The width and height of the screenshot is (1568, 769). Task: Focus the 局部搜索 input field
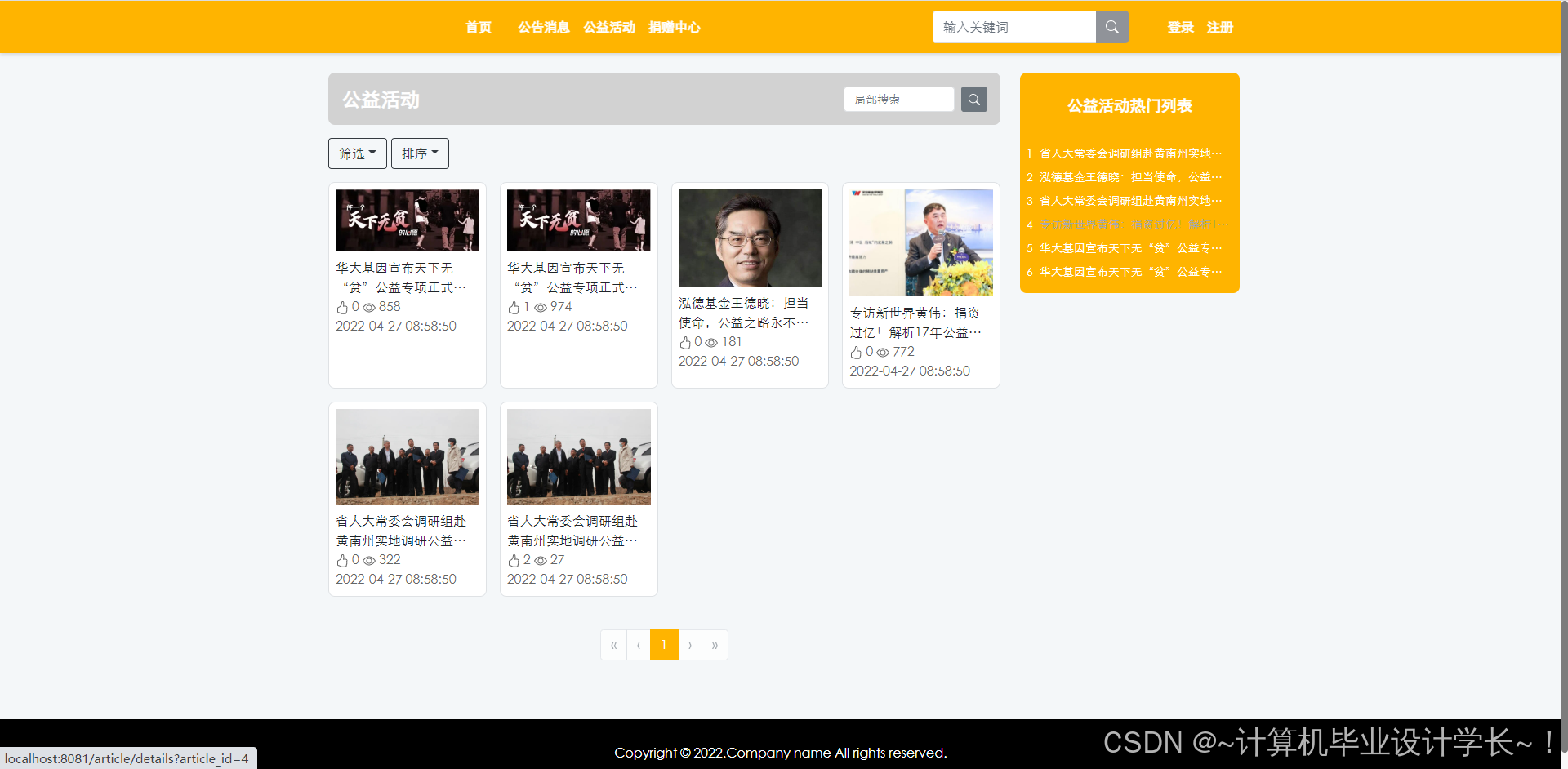pos(899,100)
